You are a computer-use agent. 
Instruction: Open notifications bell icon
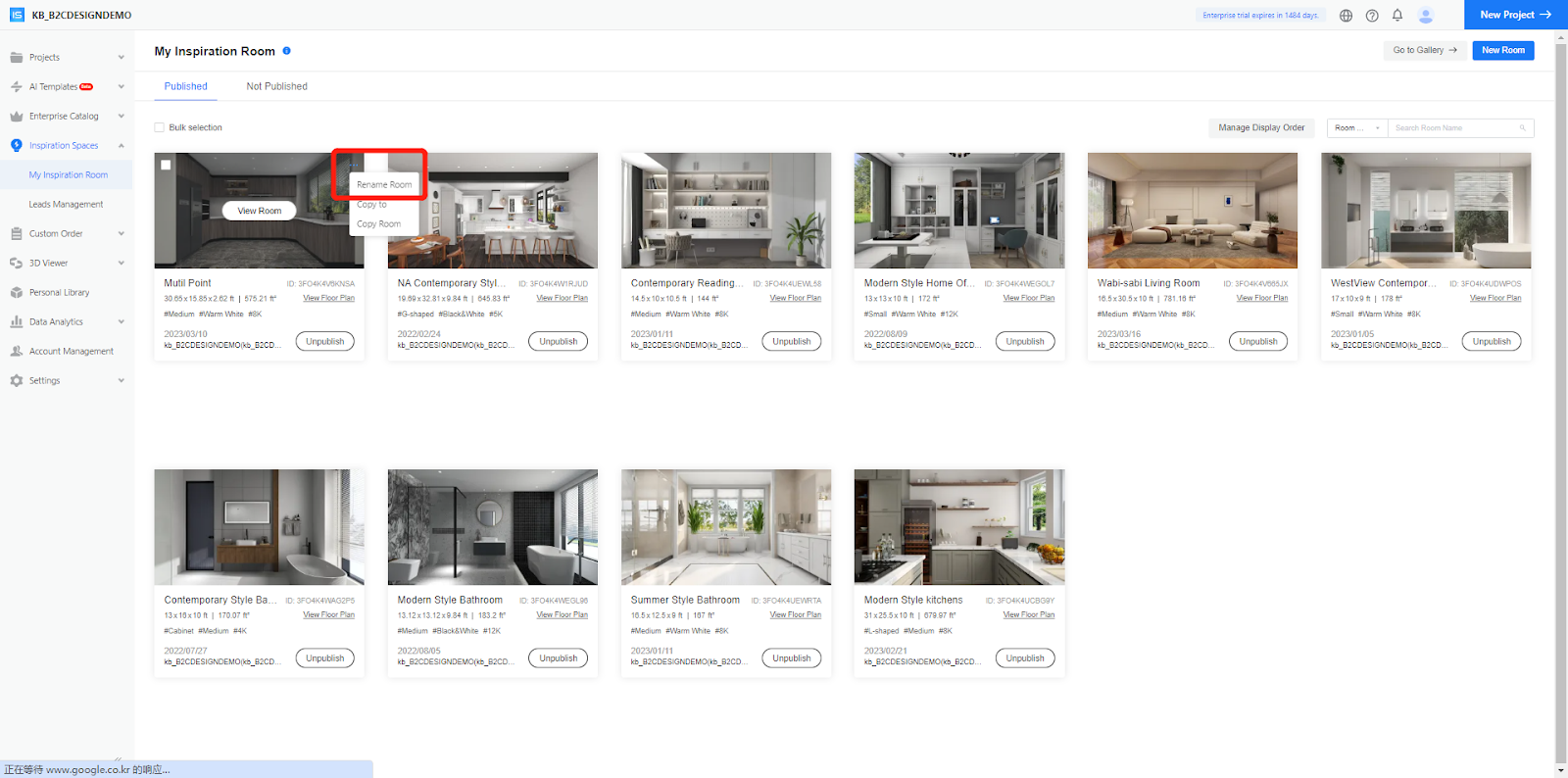1397,15
